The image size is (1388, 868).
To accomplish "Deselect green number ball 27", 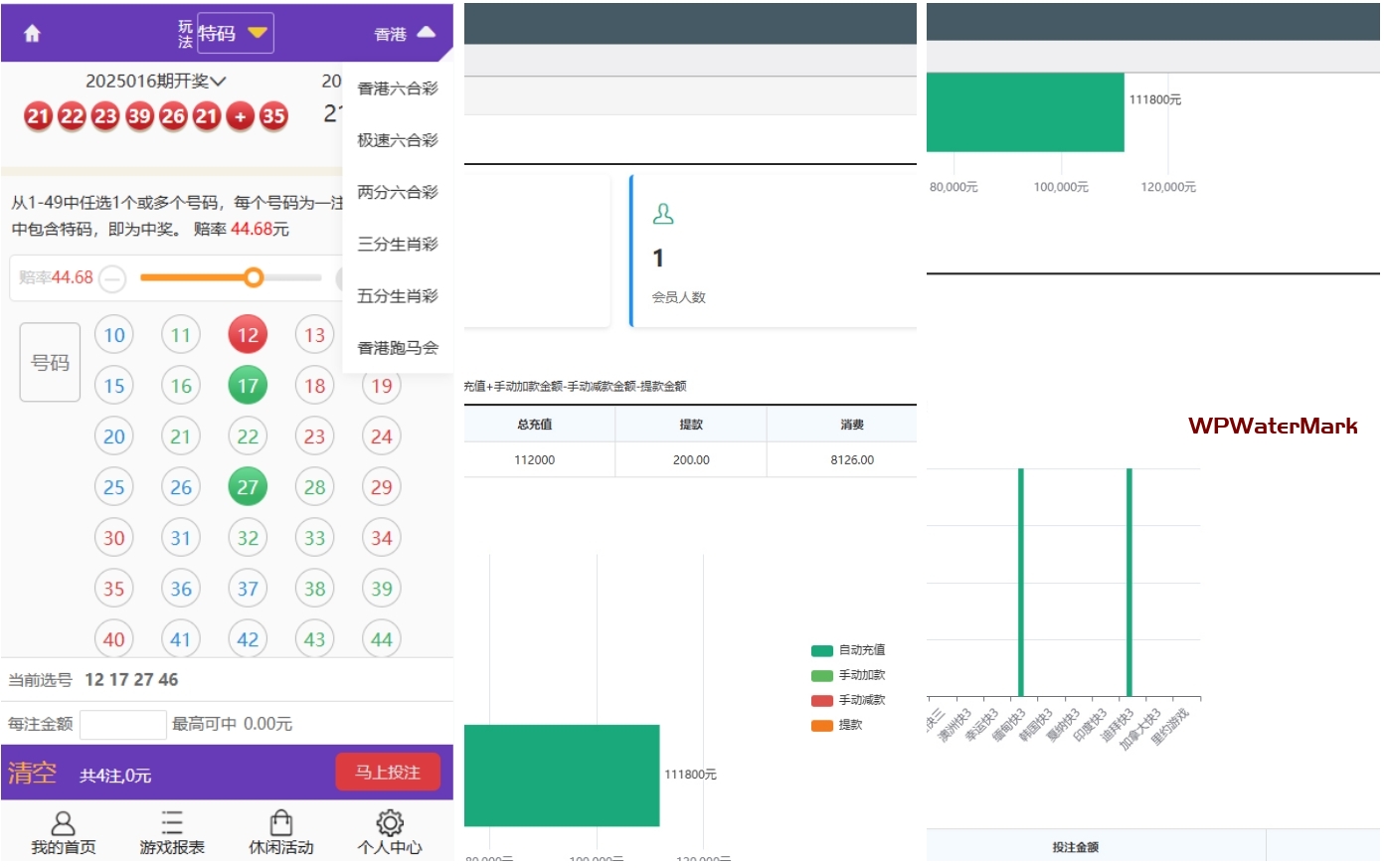I will (248, 487).
